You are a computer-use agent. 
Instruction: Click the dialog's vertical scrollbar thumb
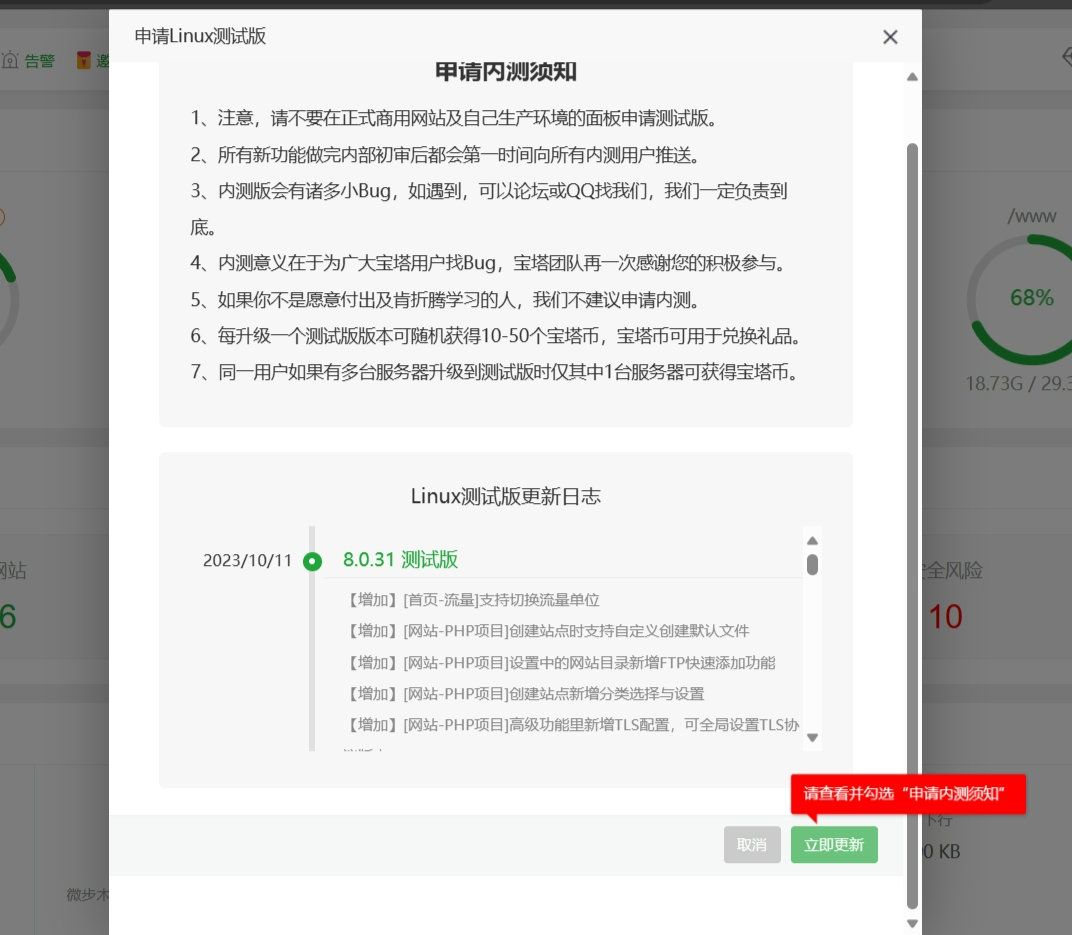click(912, 526)
